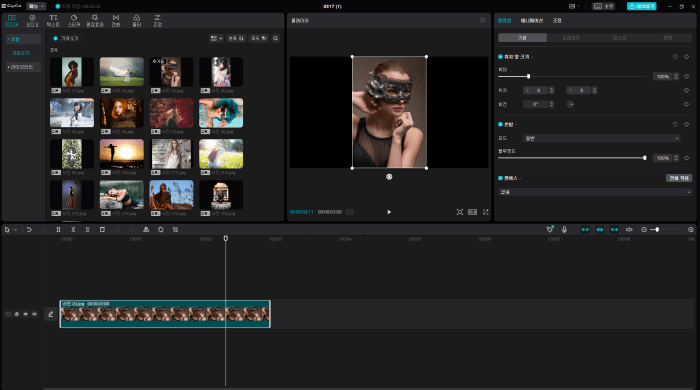Open the player panel hamburger menu
Screen dimensions: 700x390
pyautogui.click(x=483, y=21)
